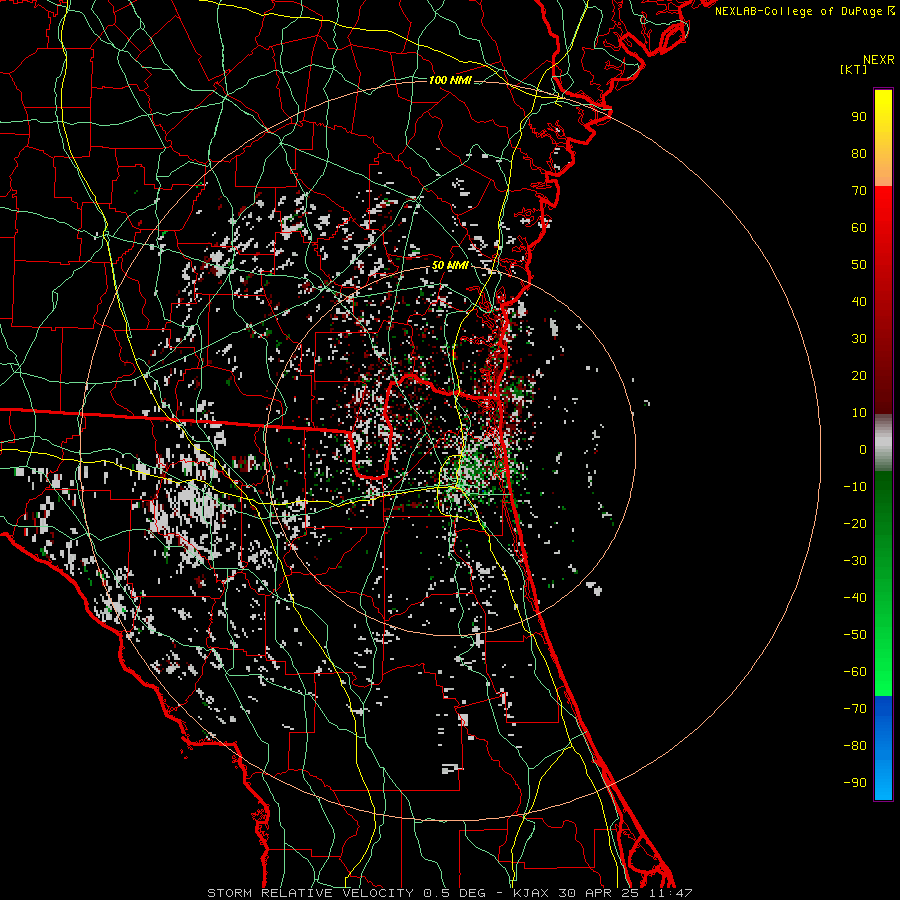The image size is (900, 900).
Task: Click the -60 scale value
Action: point(855,672)
